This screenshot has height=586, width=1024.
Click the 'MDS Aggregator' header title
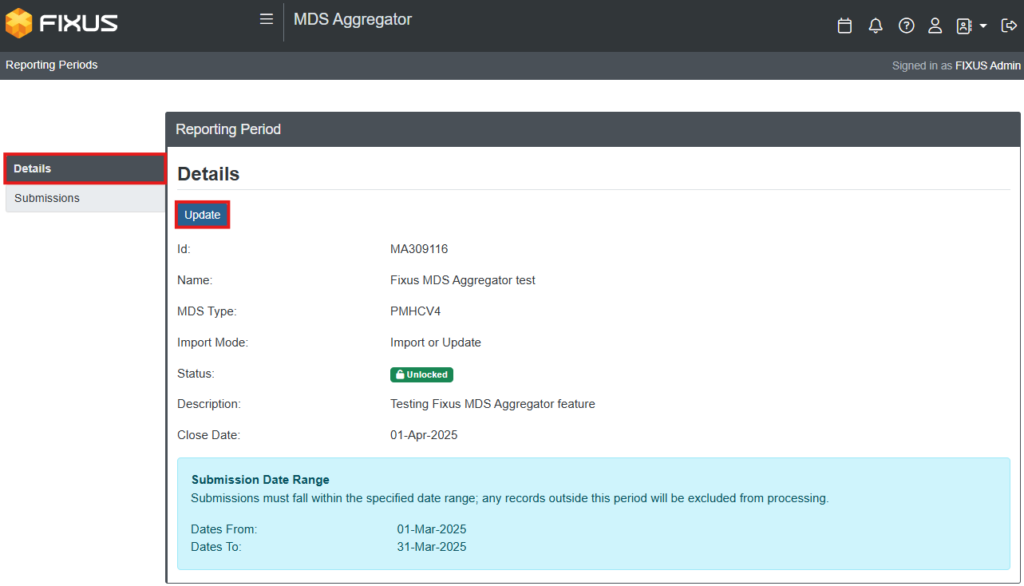tap(353, 20)
